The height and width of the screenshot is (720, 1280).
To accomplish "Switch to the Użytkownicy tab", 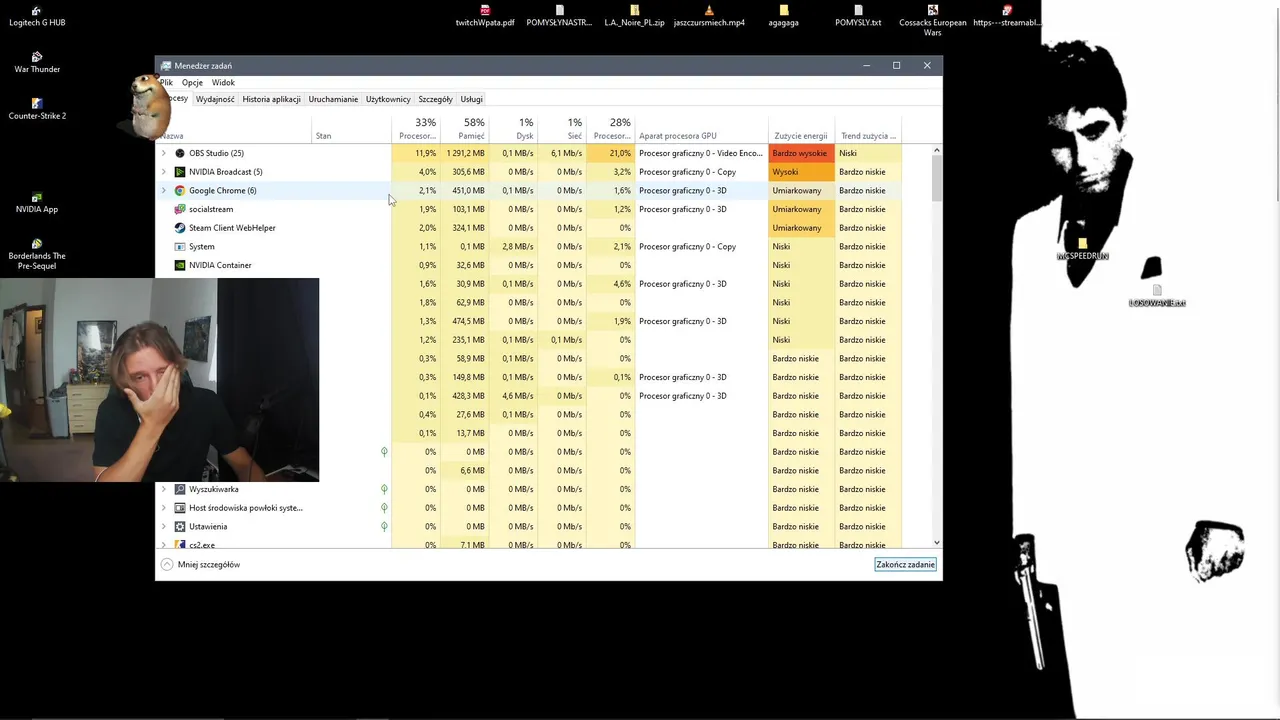I will (388, 99).
